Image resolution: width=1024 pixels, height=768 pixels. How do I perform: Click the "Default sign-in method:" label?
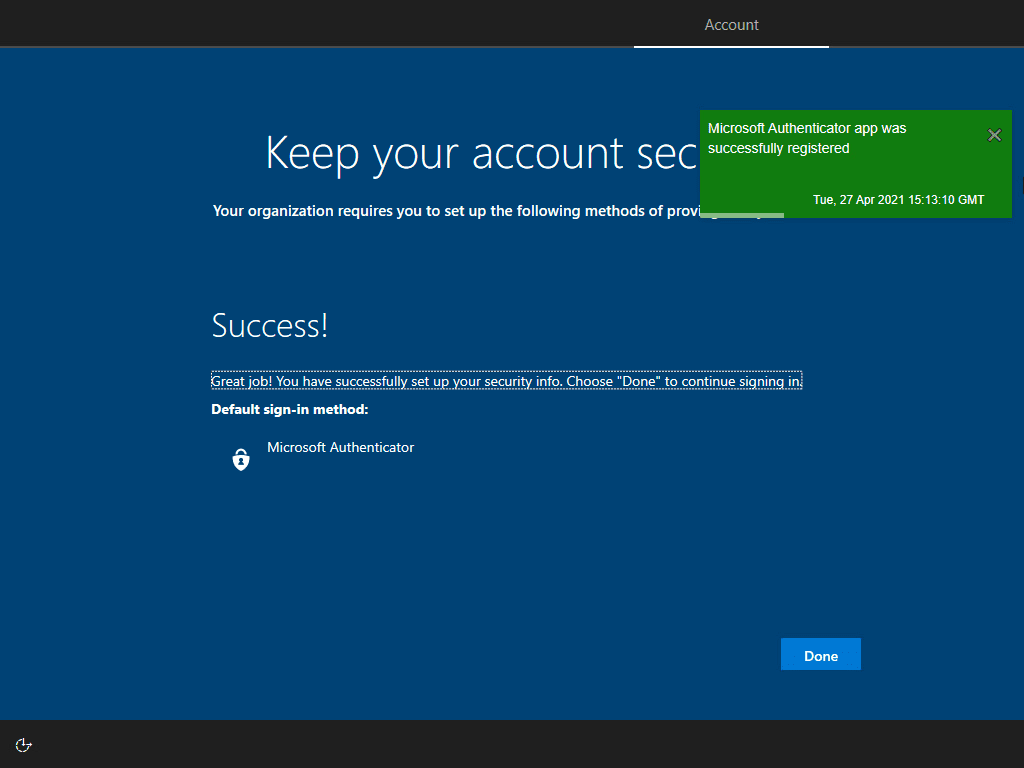point(289,409)
